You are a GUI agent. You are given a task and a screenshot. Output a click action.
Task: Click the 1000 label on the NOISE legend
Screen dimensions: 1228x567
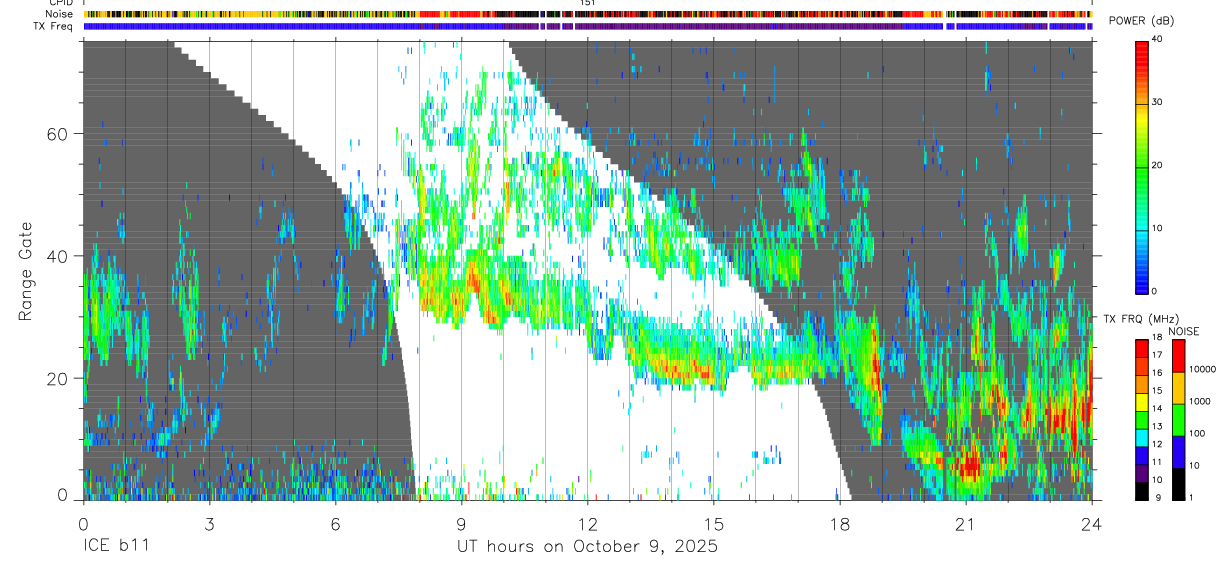pyautogui.click(x=1200, y=401)
